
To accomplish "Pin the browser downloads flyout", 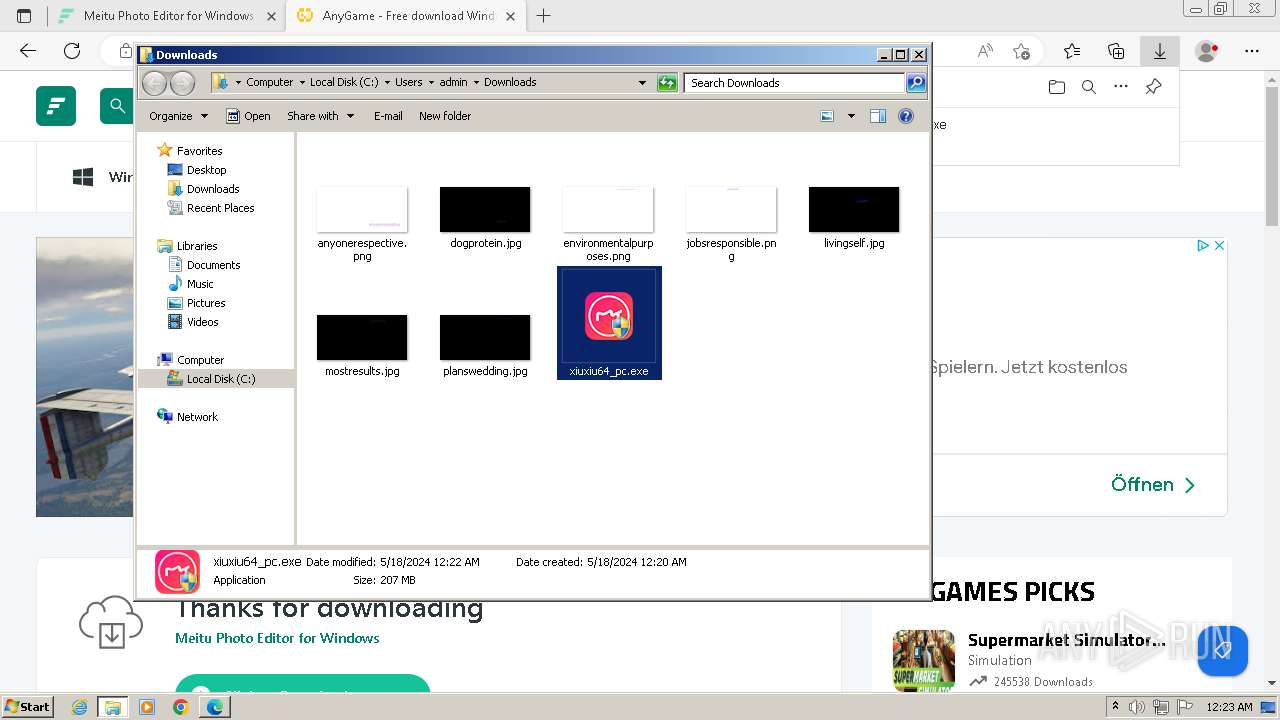I will [x=1153, y=87].
